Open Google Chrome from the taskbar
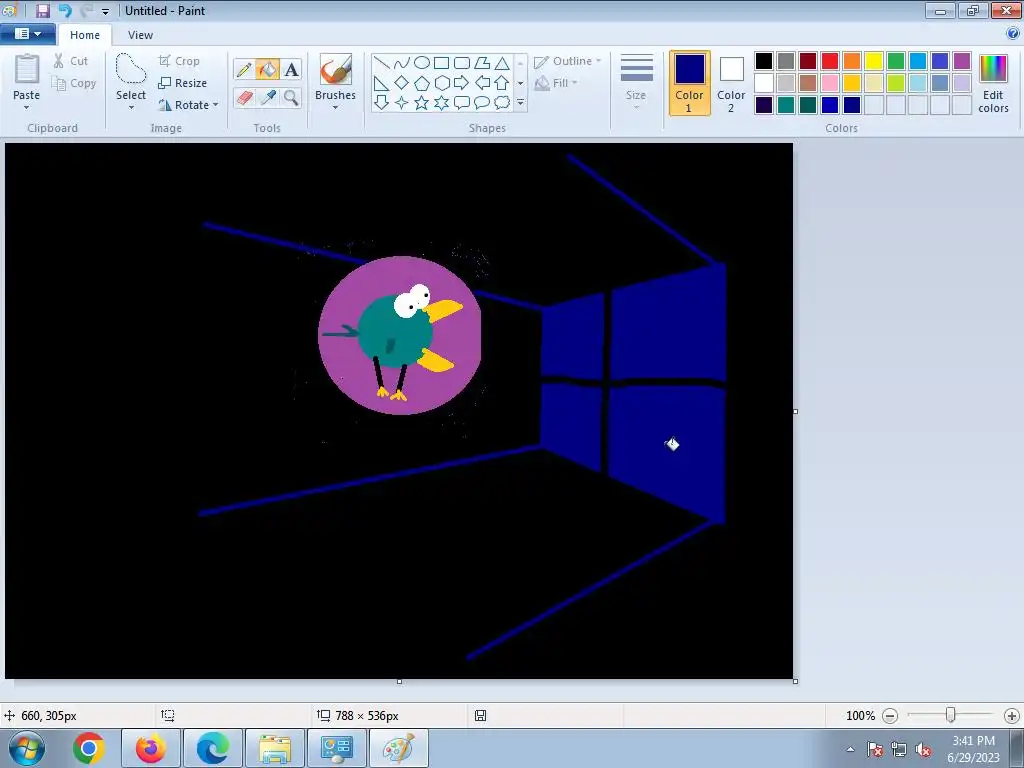This screenshot has height=768, width=1024. [89, 748]
